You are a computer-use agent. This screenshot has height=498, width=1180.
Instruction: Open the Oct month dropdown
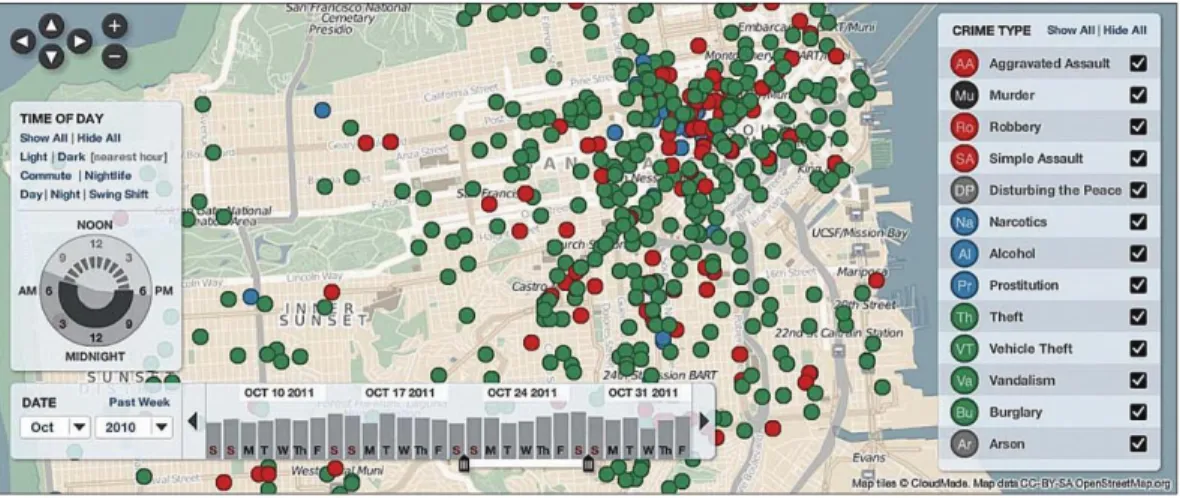(x=55, y=427)
